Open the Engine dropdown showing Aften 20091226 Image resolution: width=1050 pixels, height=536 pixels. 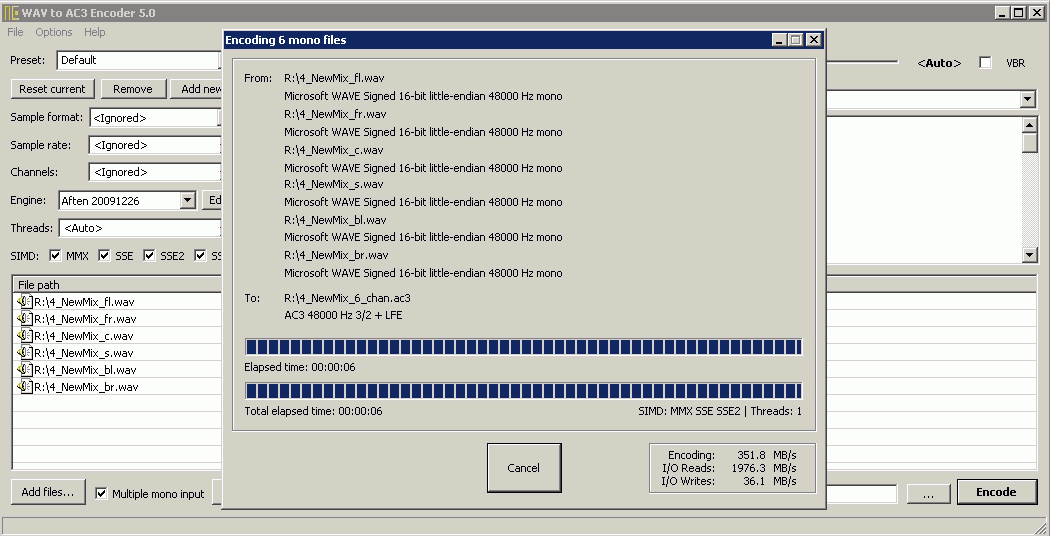coord(187,200)
